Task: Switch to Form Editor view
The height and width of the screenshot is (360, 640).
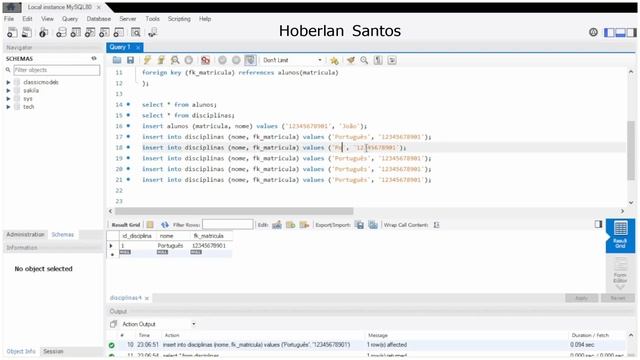Action: click(x=620, y=271)
